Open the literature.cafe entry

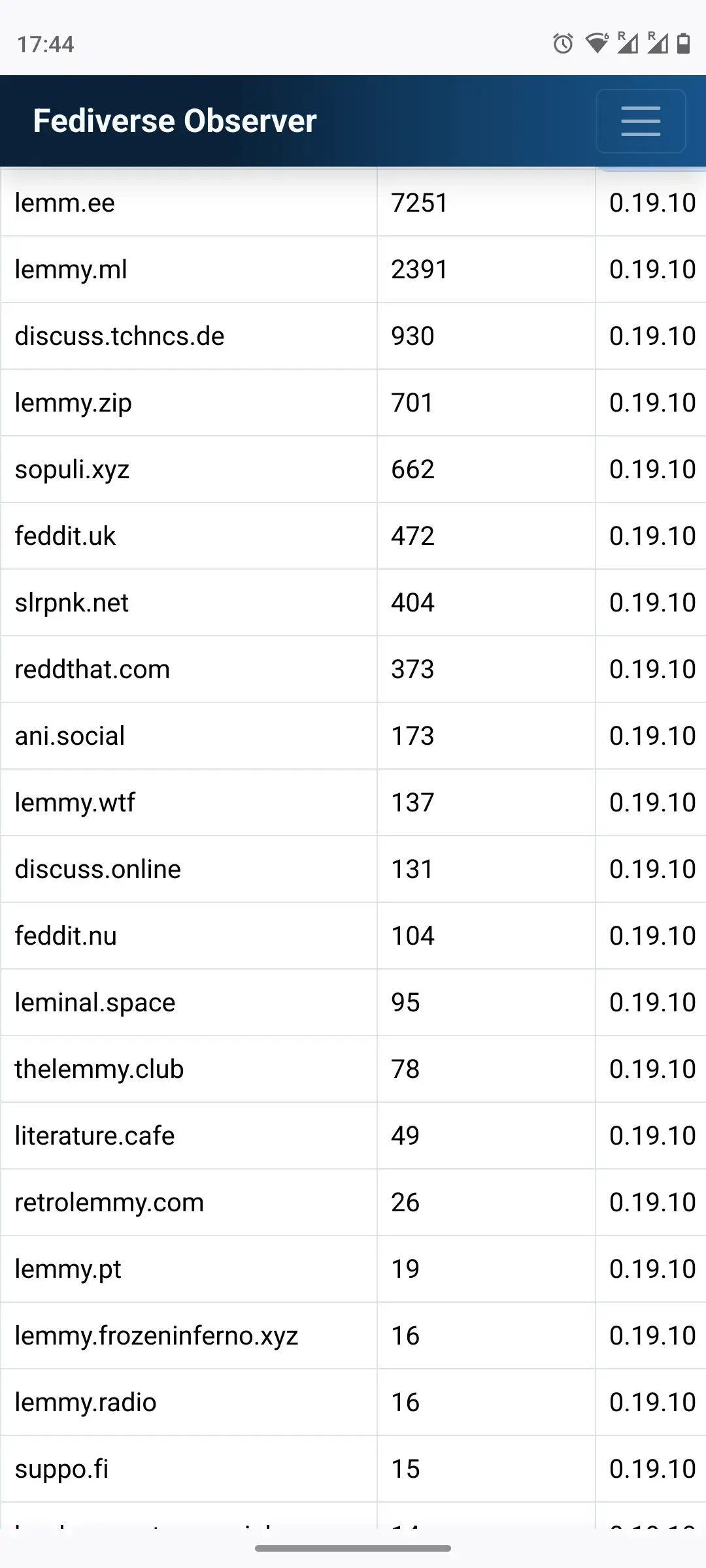(x=95, y=1135)
